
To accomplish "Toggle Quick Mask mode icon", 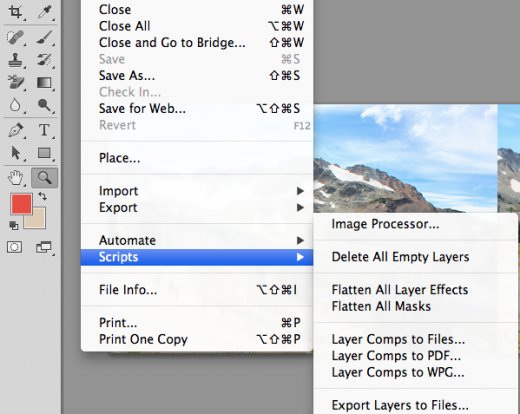I will coord(14,247).
